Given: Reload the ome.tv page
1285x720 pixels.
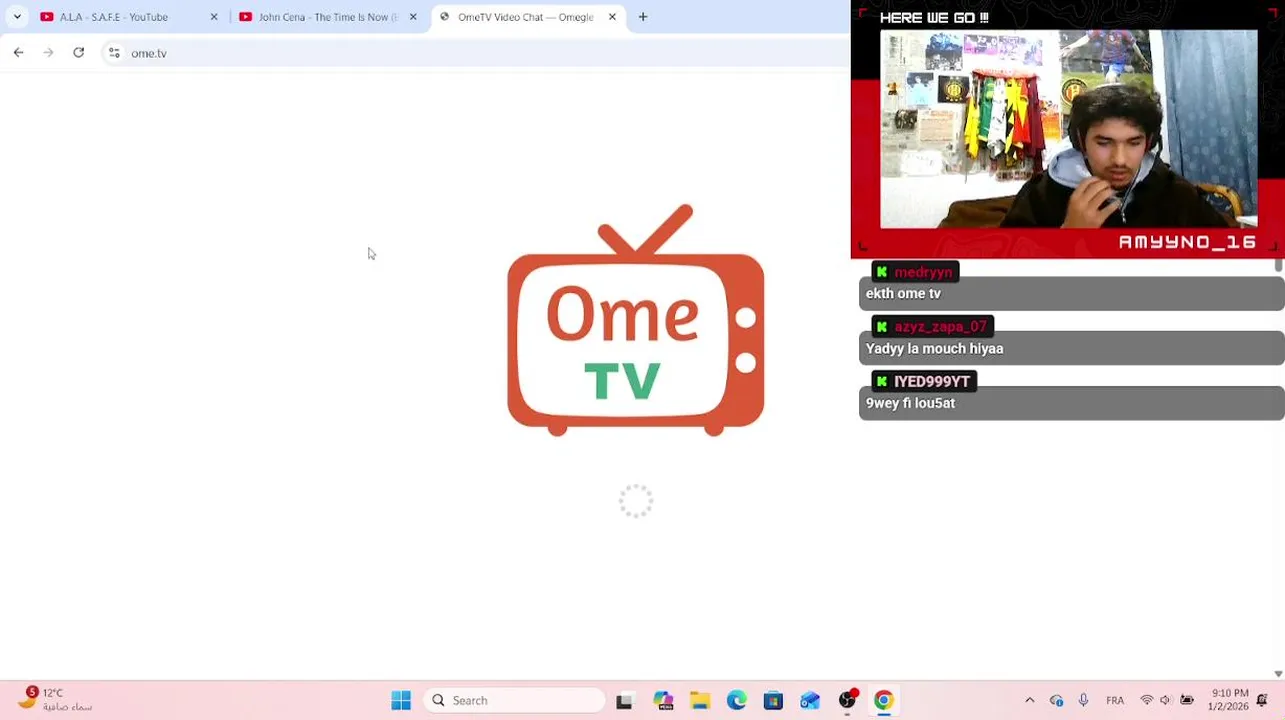Looking at the screenshot, I should coord(78,53).
